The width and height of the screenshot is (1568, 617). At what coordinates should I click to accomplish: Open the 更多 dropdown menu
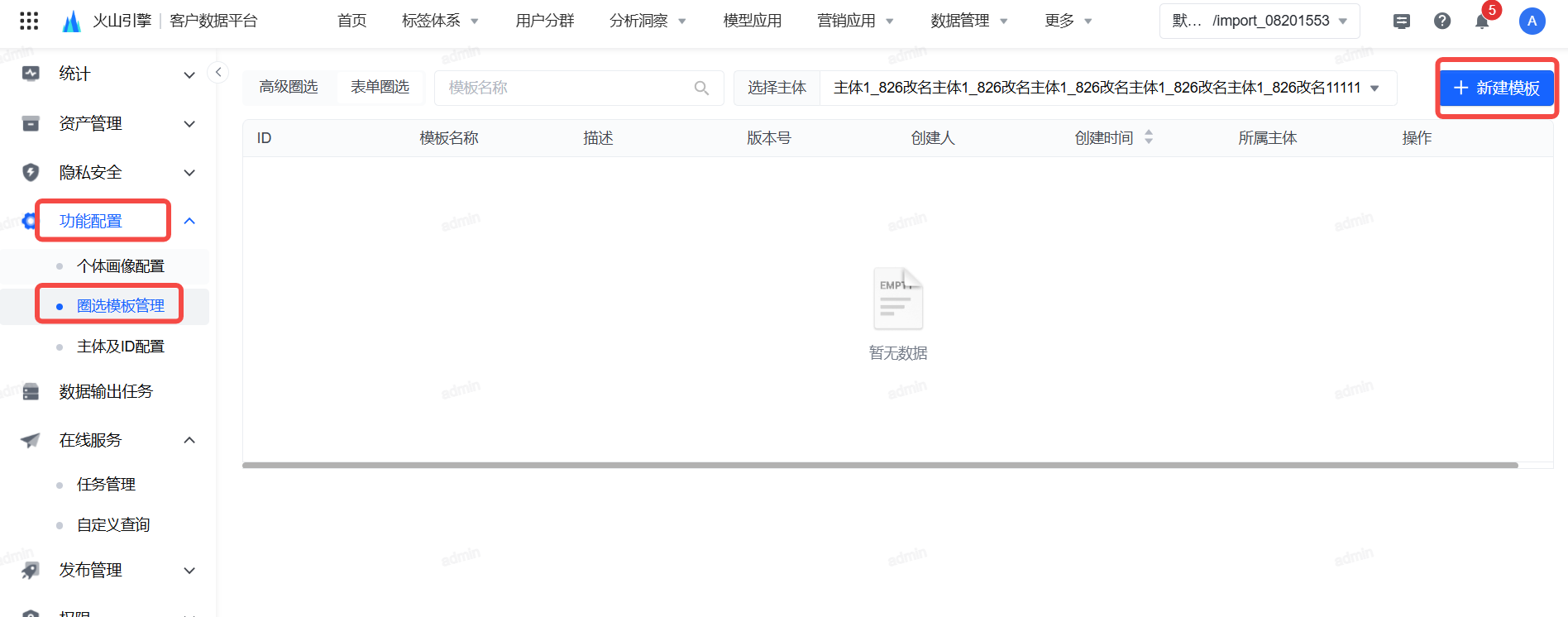click(x=1068, y=21)
